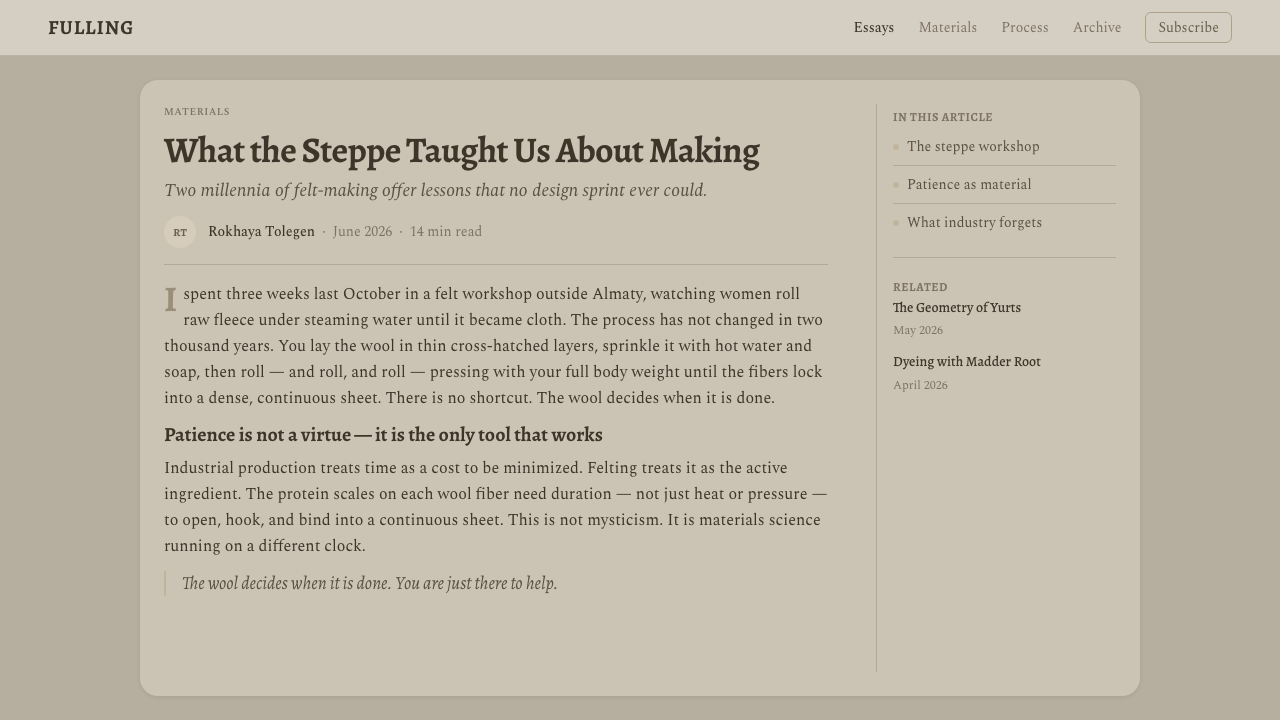Select the RT author avatar
The height and width of the screenshot is (720, 1280).
pyautogui.click(x=180, y=232)
